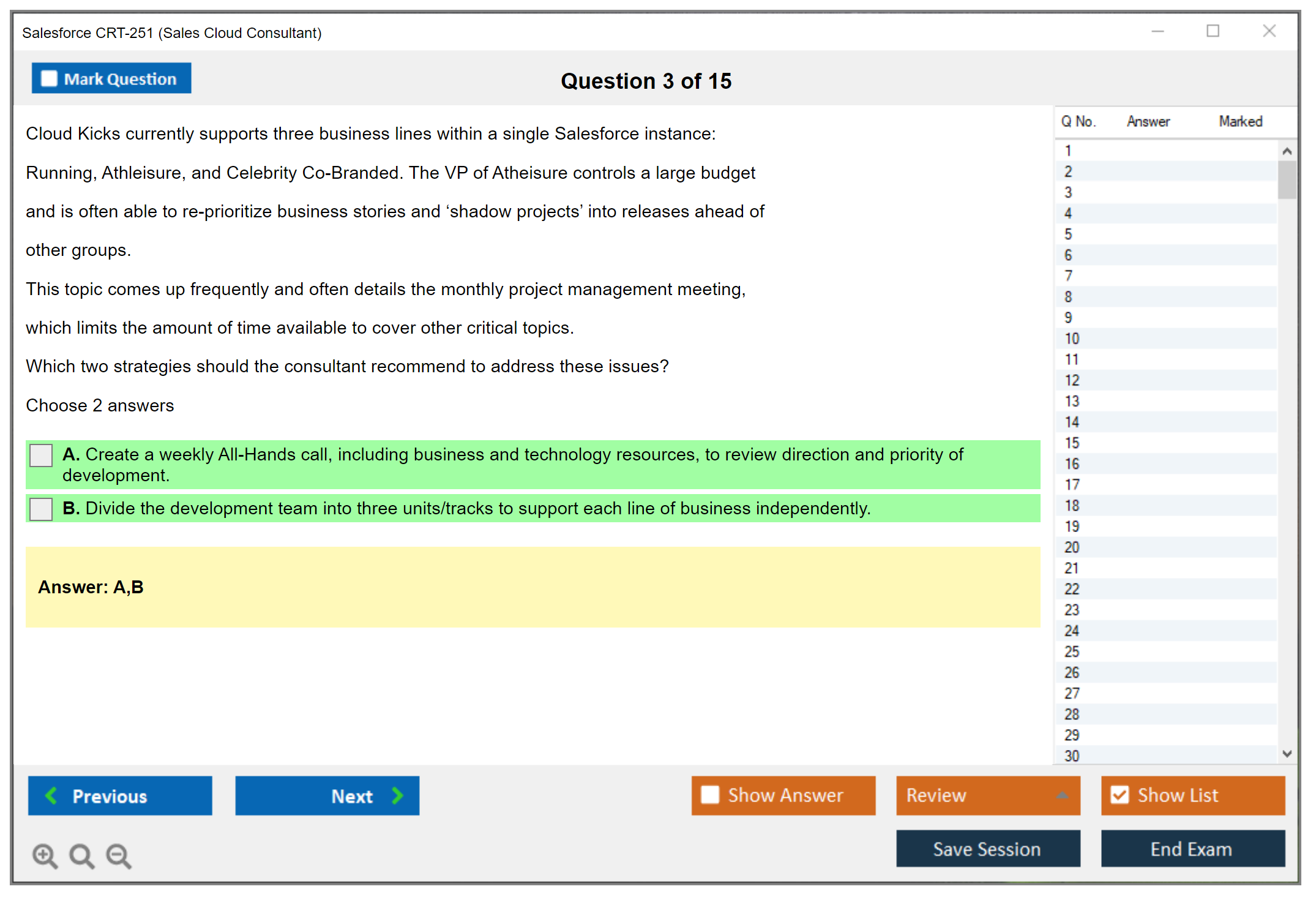1316x900 pixels.
Task: Tick the checkbox for answer B
Action: (41, 509)
